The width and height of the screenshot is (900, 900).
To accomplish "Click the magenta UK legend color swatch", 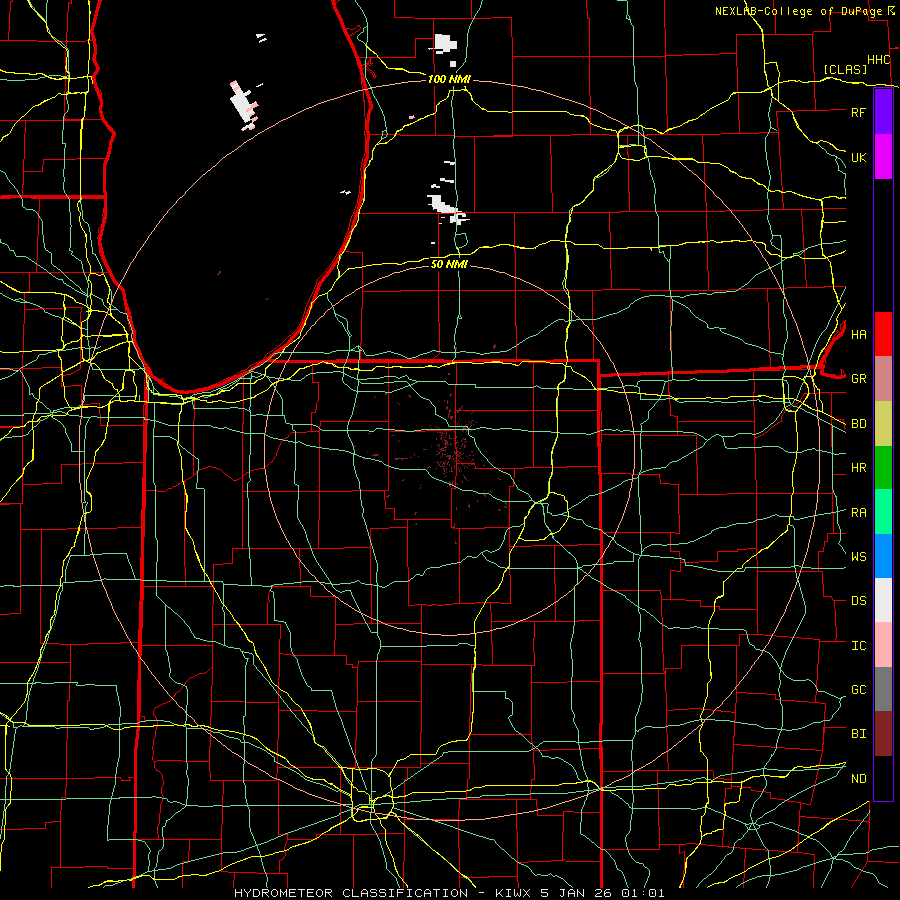I will (x=883, y=157).
